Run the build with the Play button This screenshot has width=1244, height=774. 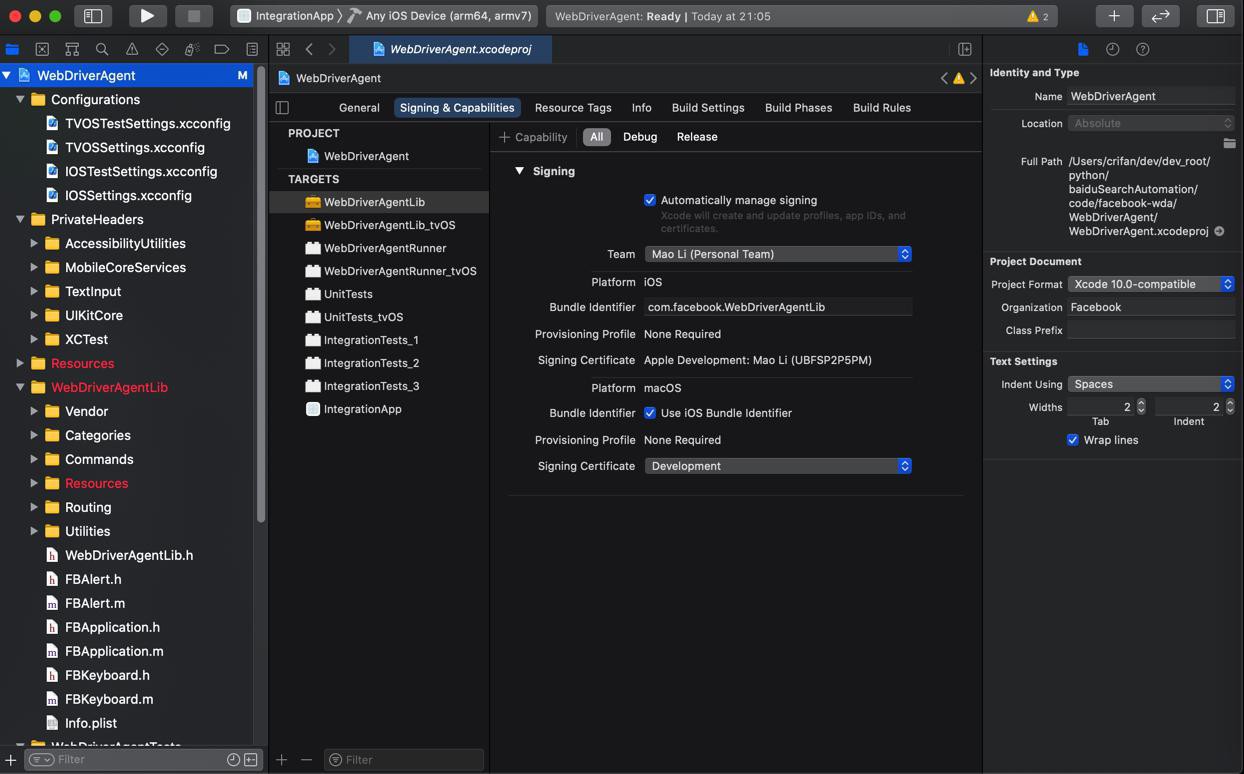point(147,16)
